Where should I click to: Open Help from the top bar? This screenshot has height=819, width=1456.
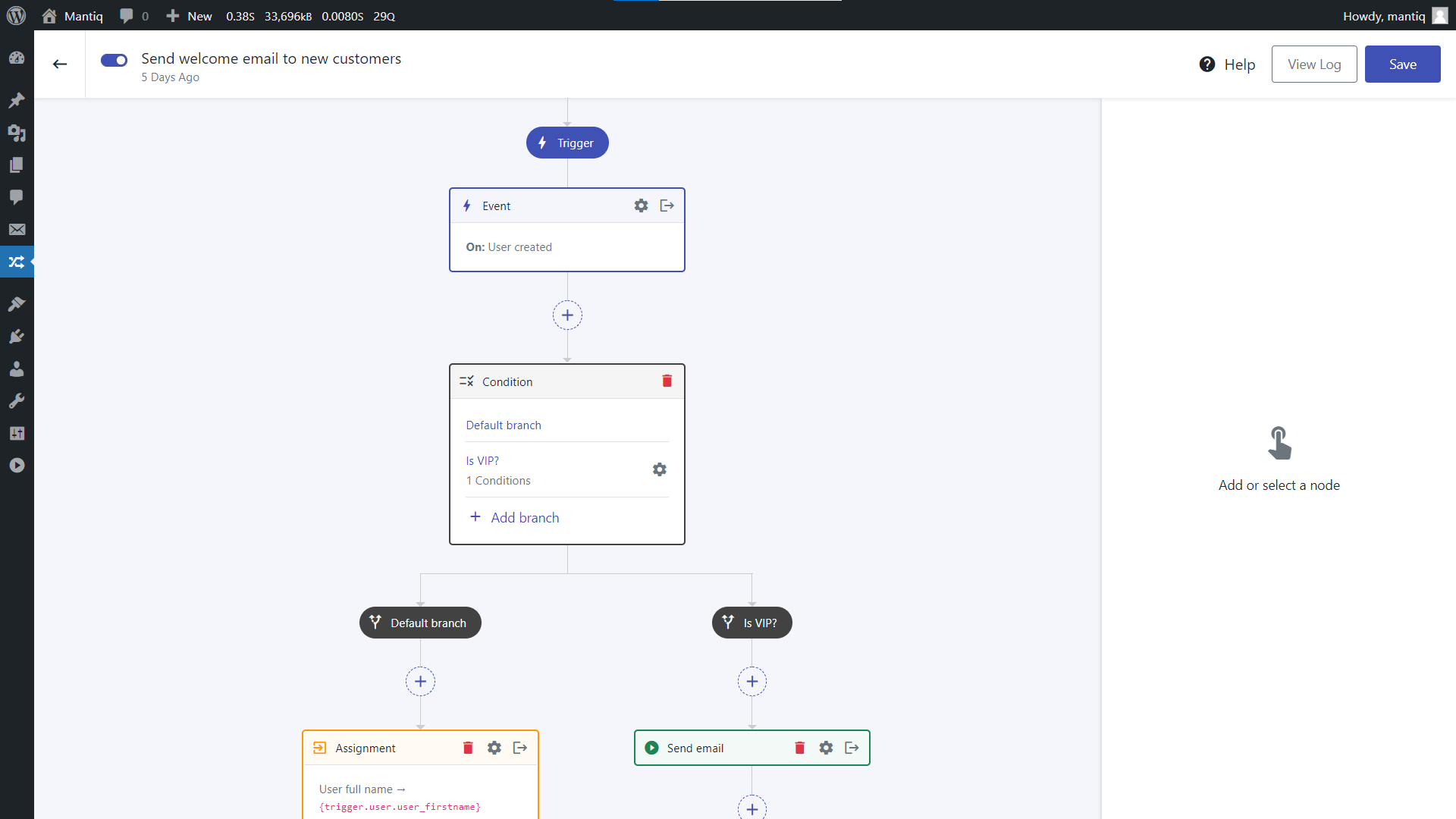[1226, 64]
